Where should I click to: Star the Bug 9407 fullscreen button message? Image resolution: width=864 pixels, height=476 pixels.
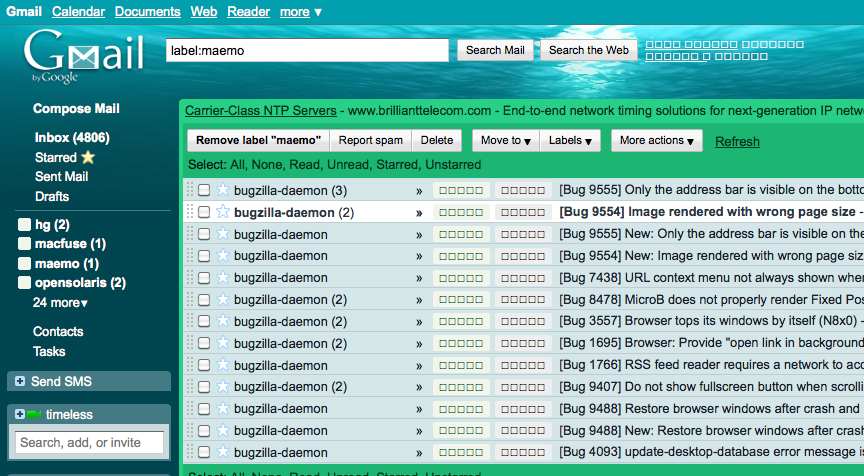(x=223, y=386)
